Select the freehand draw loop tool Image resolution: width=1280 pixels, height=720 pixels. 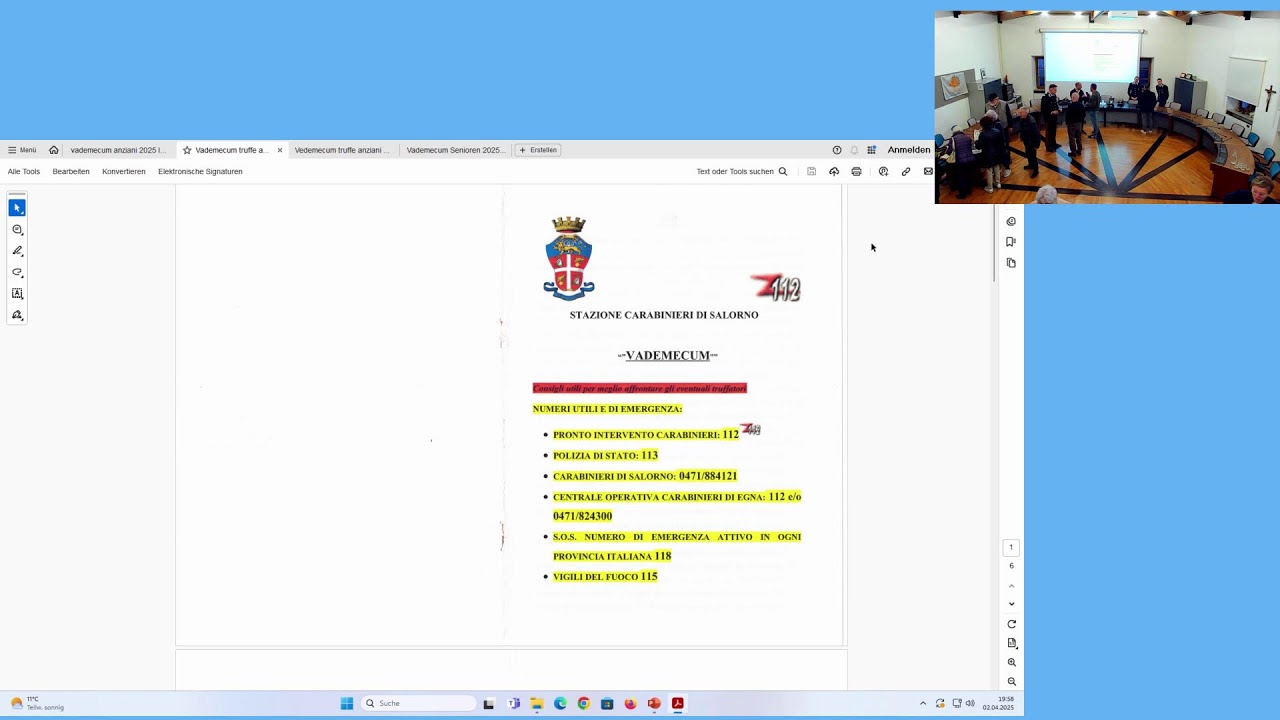click(x=17, y=272)
